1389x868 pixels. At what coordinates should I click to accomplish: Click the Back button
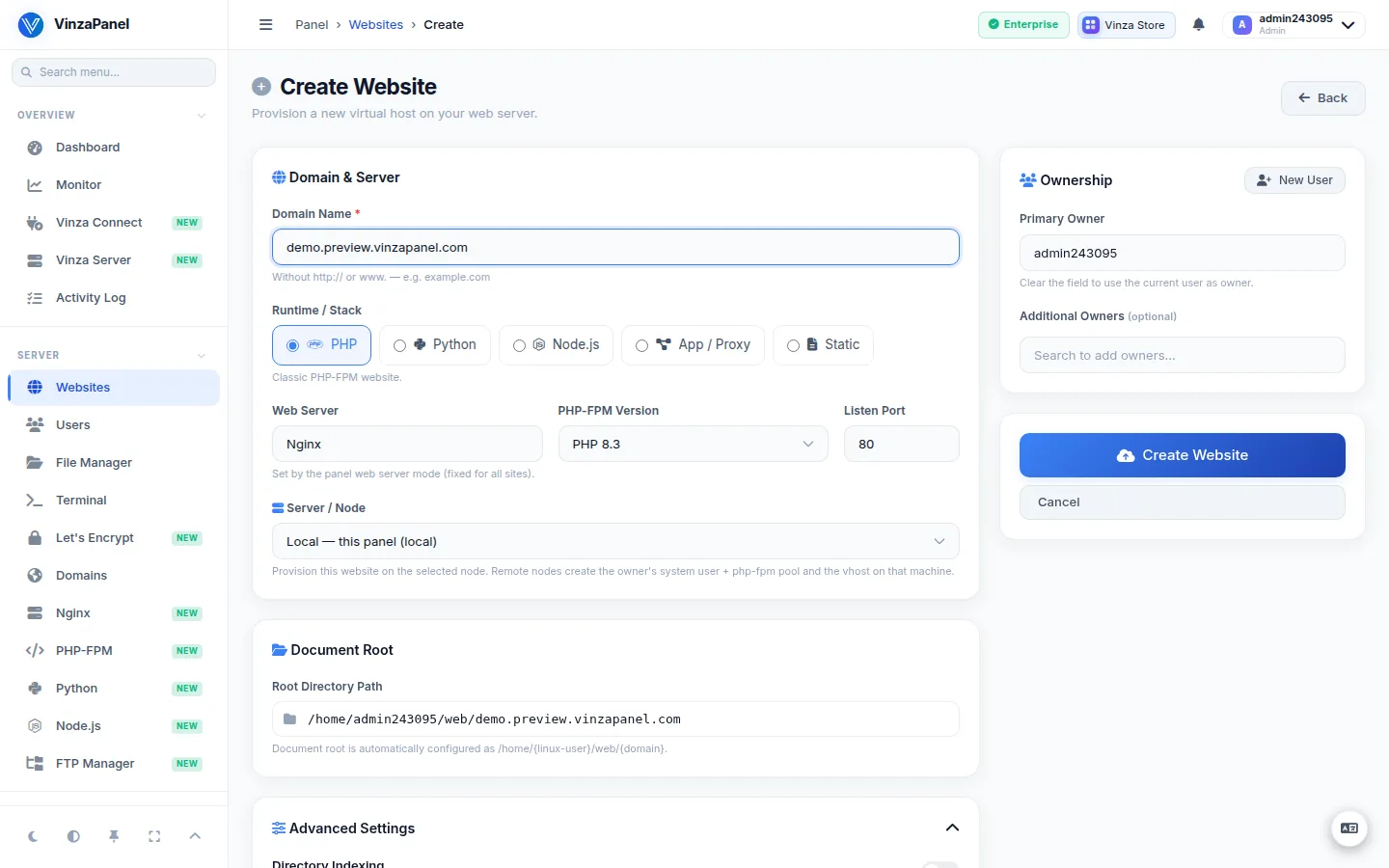[1322, 98]
